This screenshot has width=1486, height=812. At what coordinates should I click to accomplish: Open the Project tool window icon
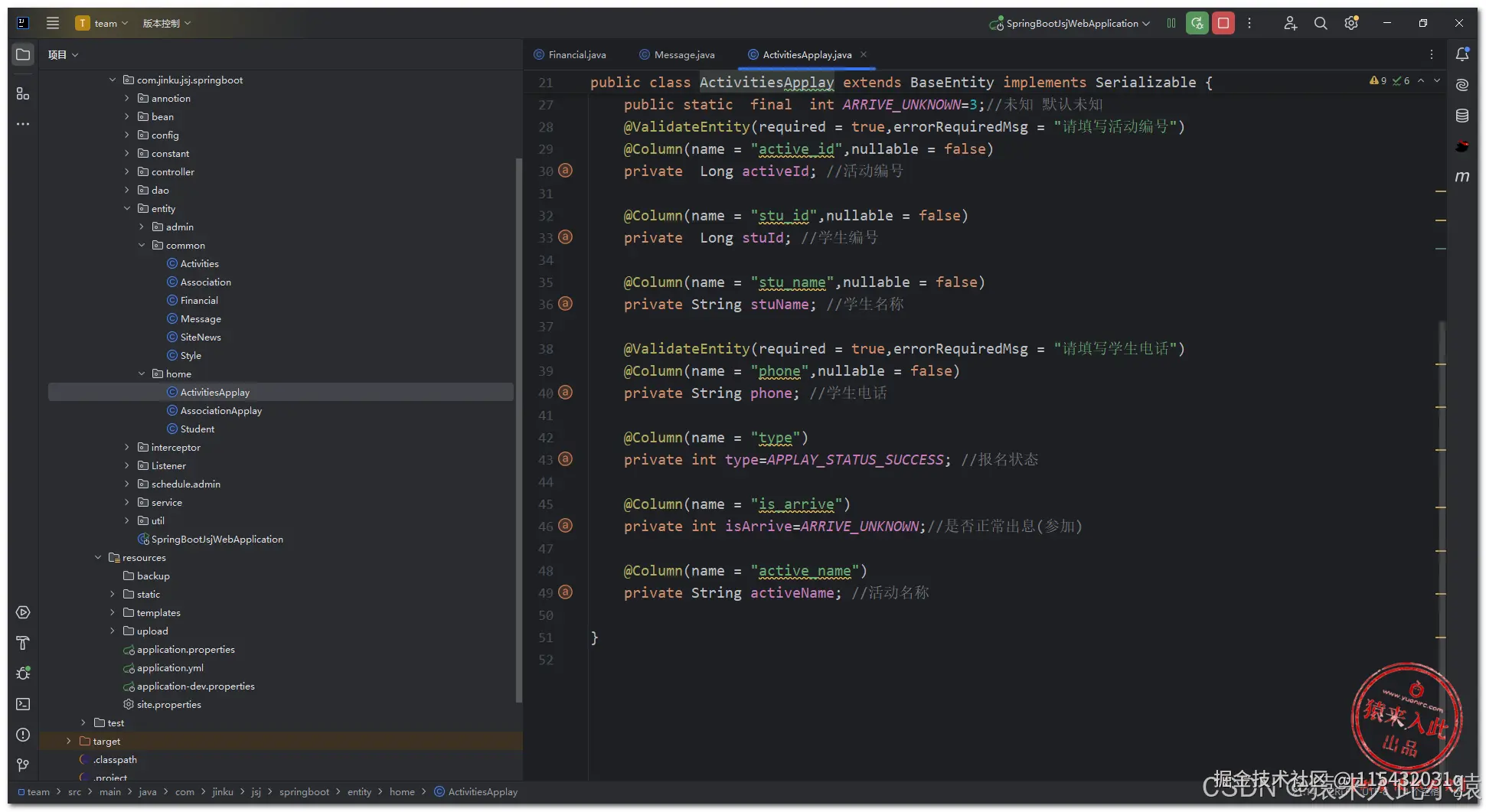point(23,54)
